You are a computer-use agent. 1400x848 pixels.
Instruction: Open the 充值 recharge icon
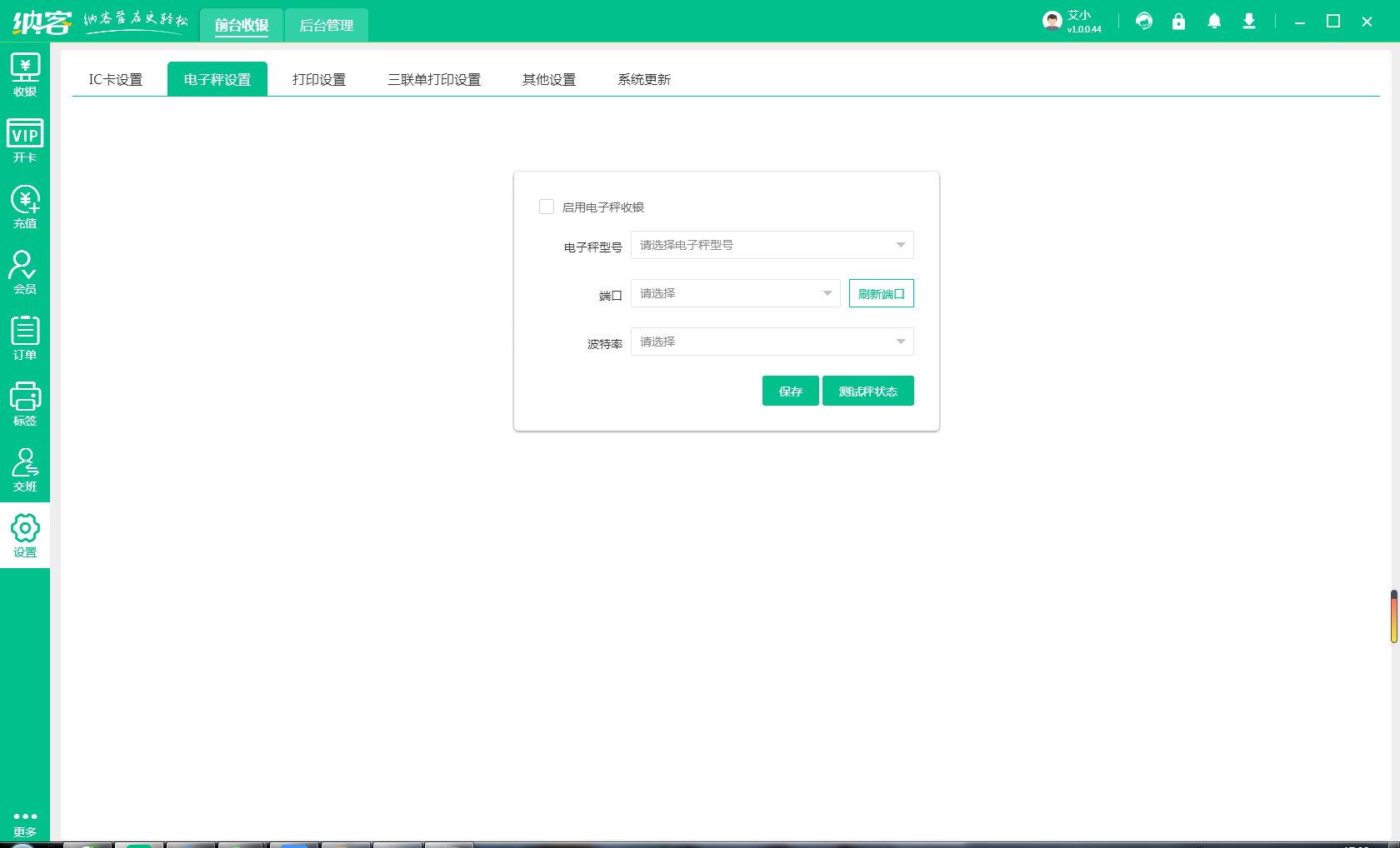coord(25,207)
